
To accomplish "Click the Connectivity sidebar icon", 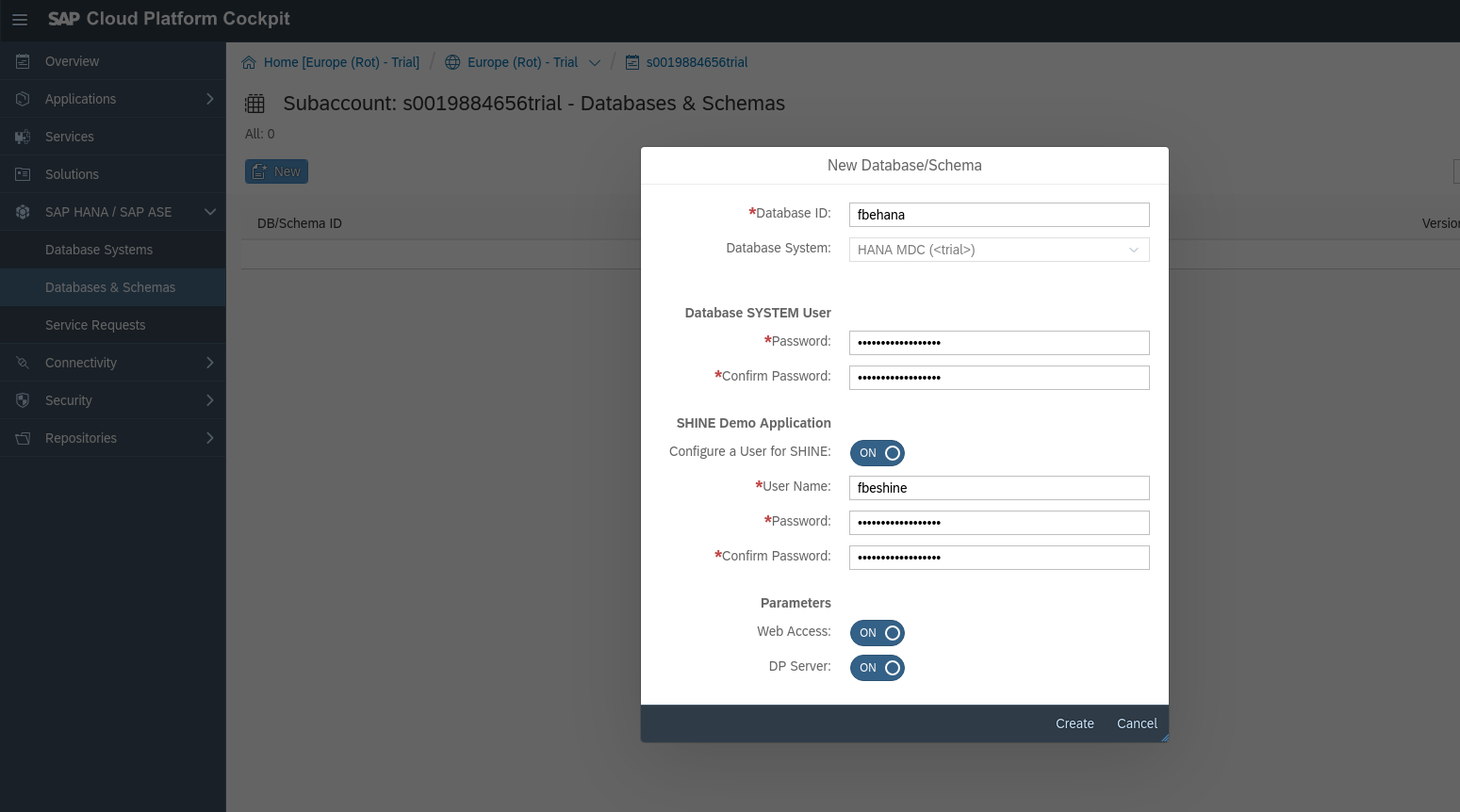I will (23, 363).
